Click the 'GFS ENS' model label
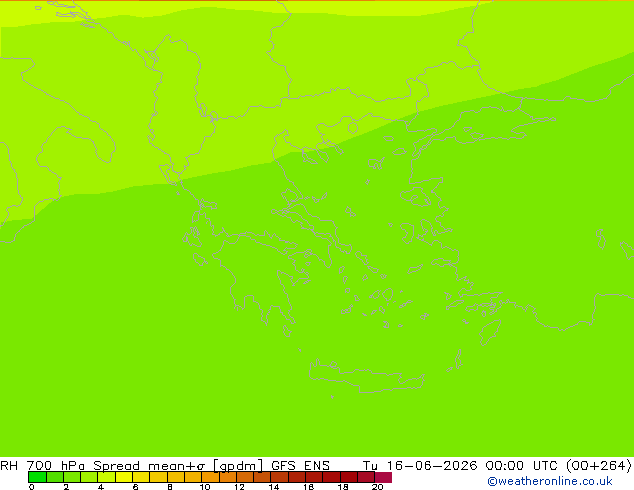The width and height of the screenshot is (634, 490). (x=300, y=465)
